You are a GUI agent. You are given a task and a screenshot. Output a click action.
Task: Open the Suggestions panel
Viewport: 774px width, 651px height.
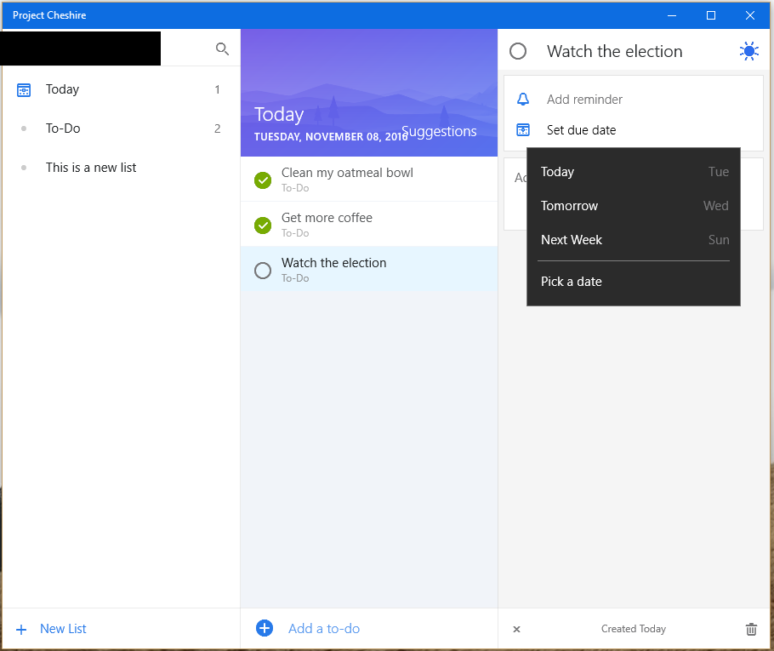point(440,132)
